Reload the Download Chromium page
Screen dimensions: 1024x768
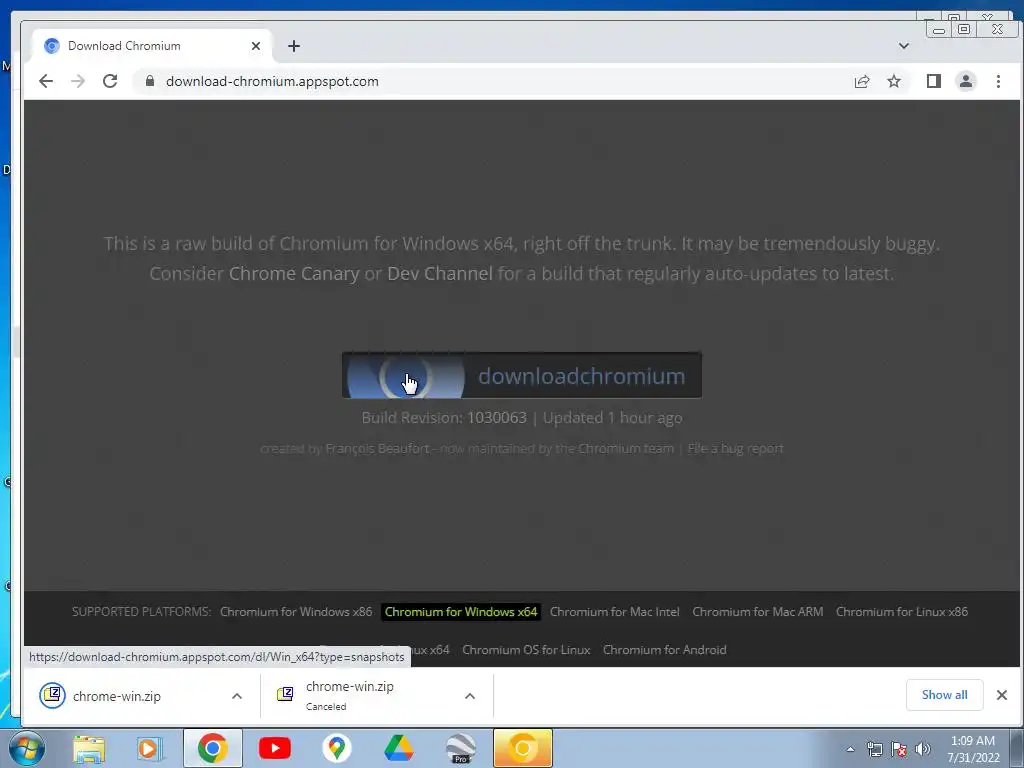(110, 81)
